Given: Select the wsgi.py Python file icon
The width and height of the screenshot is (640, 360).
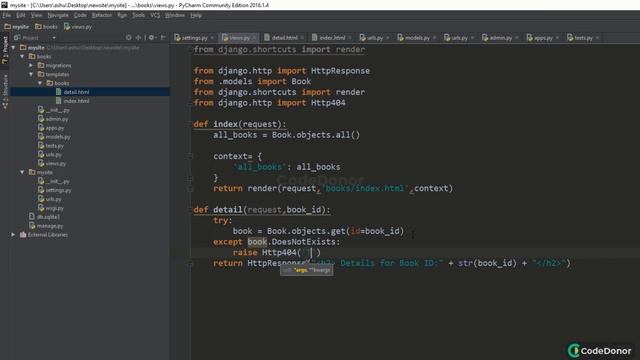Looking at the screenshot, I should tap(41, 208).
